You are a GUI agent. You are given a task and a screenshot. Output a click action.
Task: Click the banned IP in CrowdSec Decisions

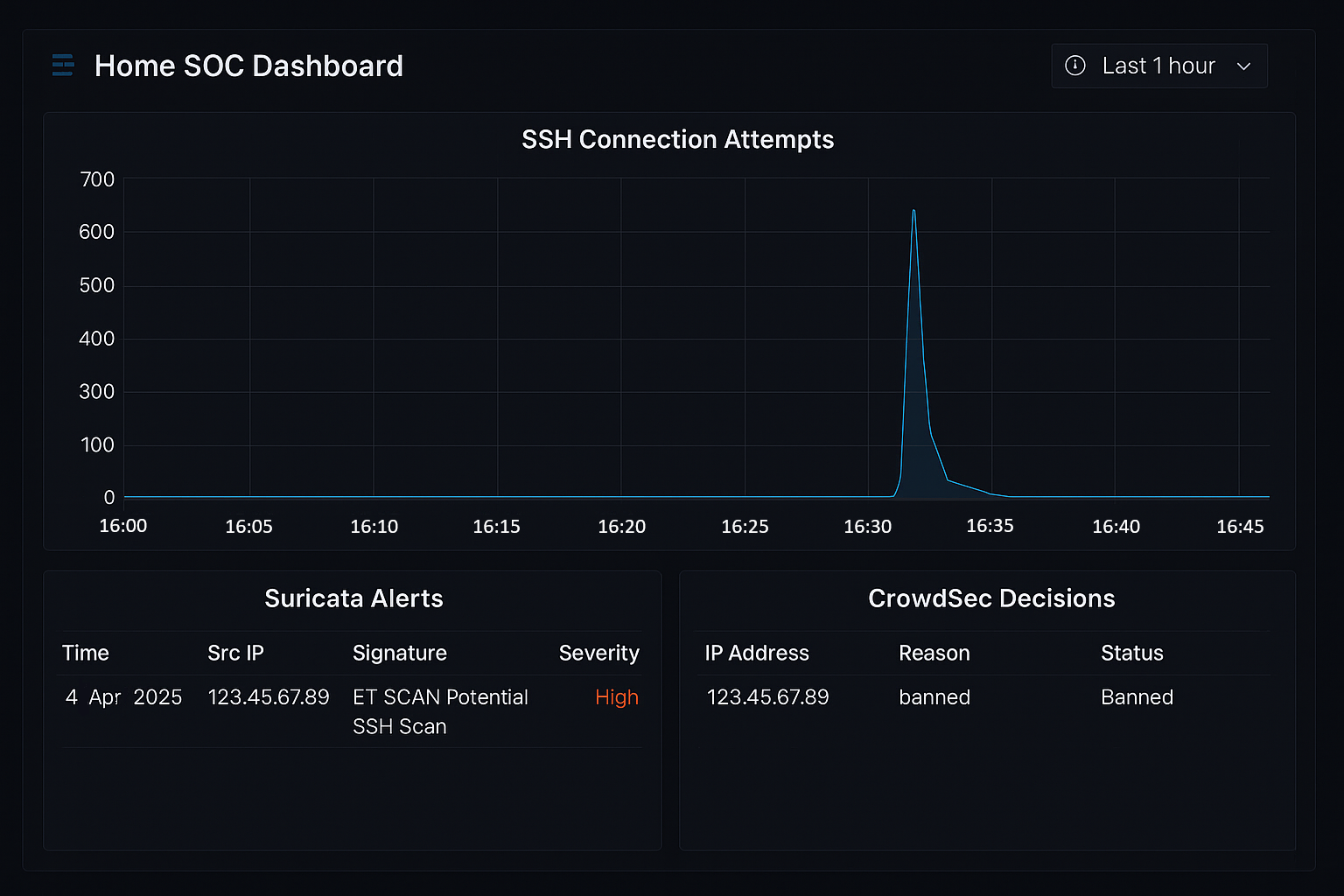(767, 696)
